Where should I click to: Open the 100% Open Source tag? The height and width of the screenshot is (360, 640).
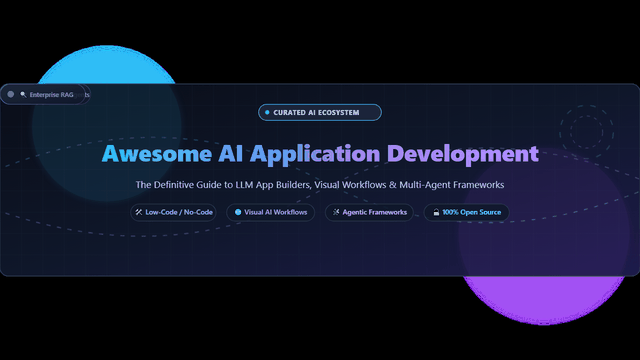(466, 212)
